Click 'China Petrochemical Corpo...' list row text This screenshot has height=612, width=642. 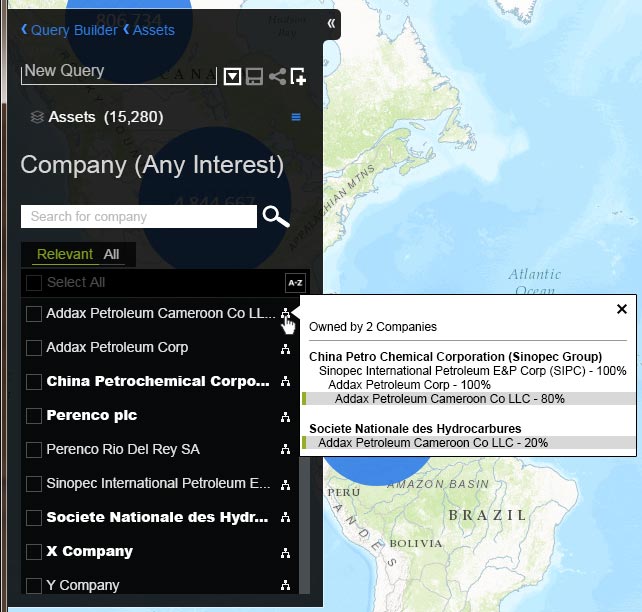point(158,381)
